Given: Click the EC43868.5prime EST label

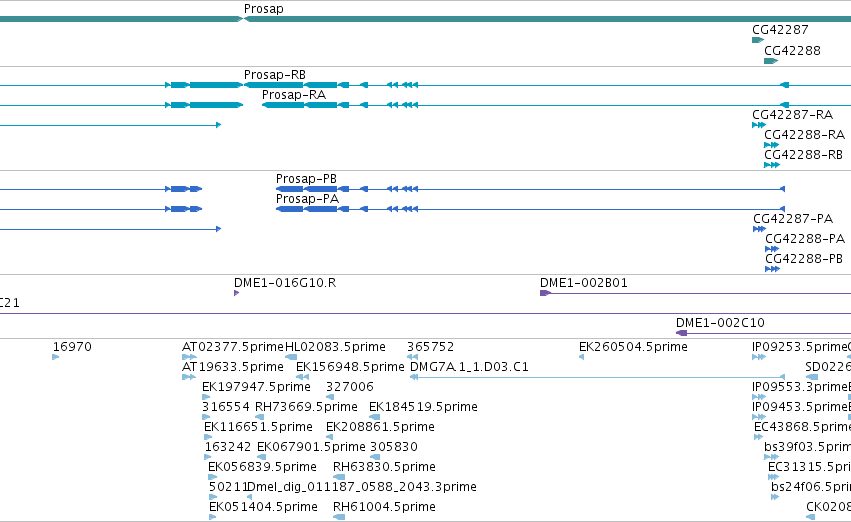Looking at the screenshot, I should (x=802, y=428).
